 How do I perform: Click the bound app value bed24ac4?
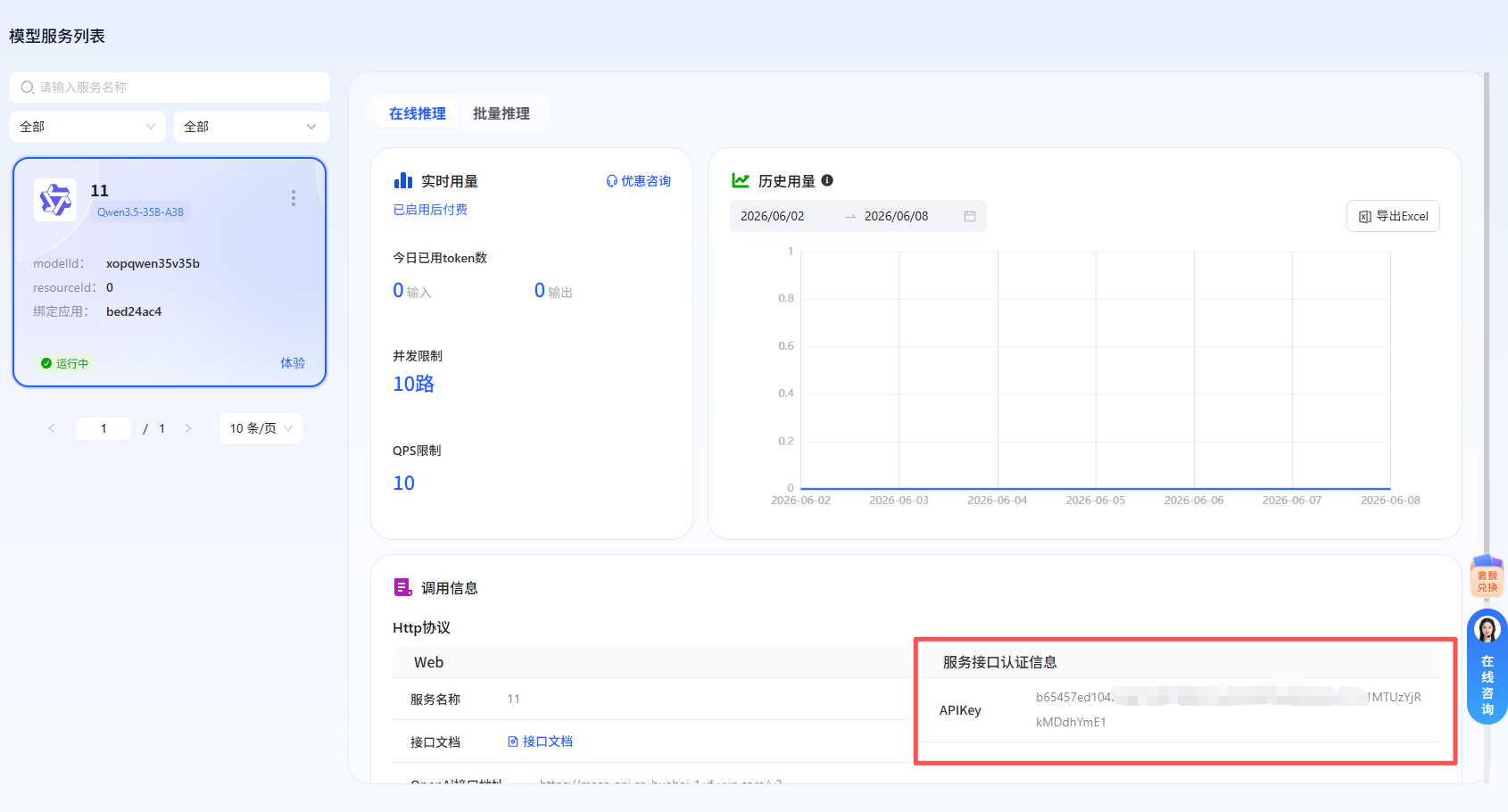click(134, 311)
